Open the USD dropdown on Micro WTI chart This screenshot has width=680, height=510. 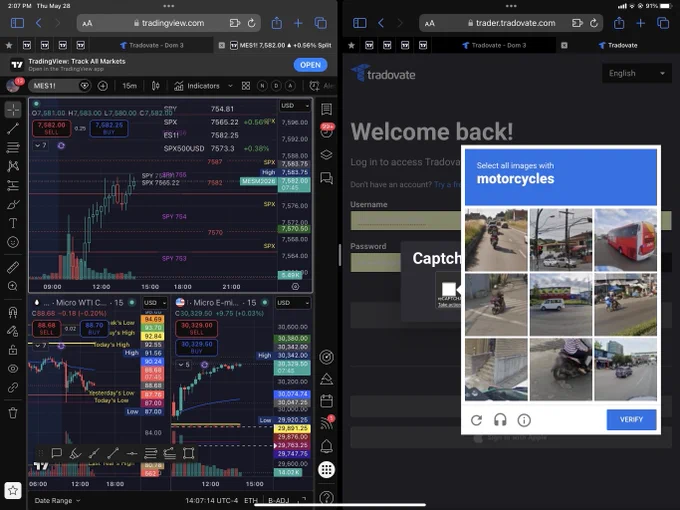pos(155,303)
